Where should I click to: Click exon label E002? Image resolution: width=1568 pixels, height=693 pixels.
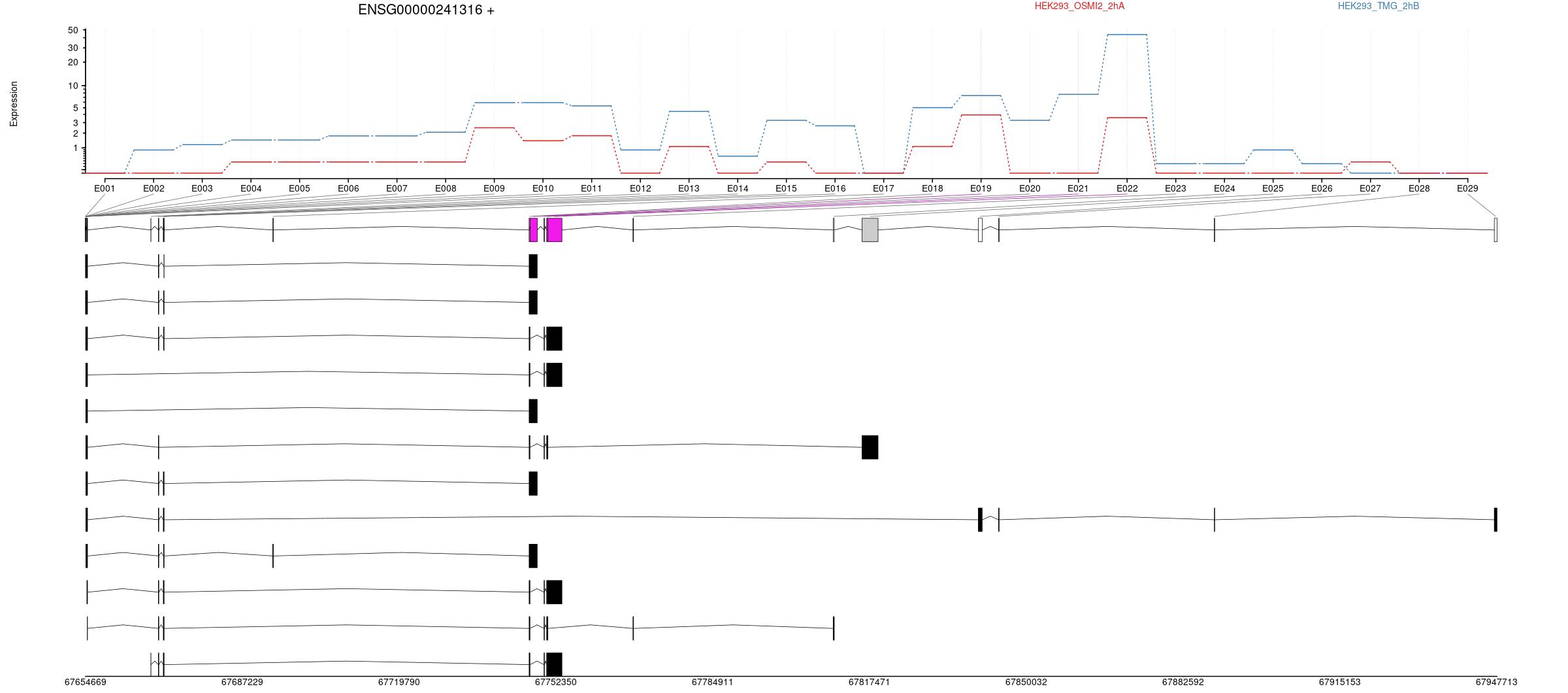coord(154,188)
